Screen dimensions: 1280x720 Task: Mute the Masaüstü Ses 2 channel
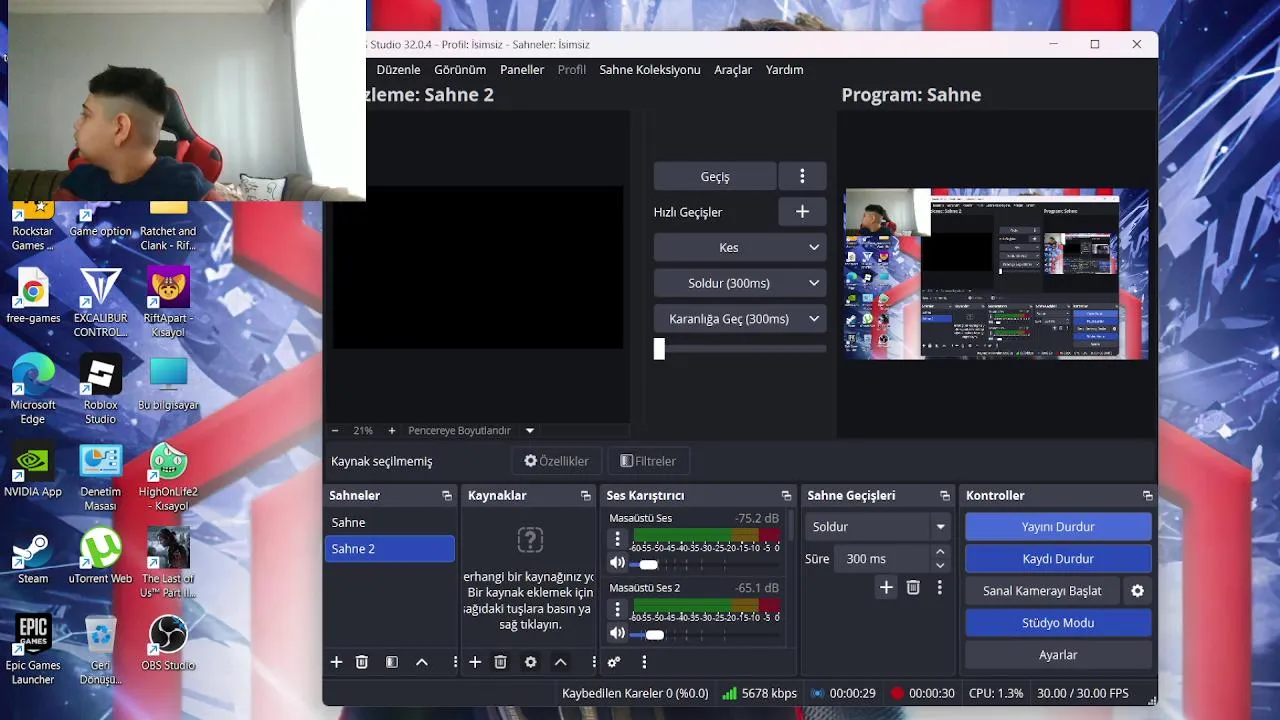click(617, 634)
